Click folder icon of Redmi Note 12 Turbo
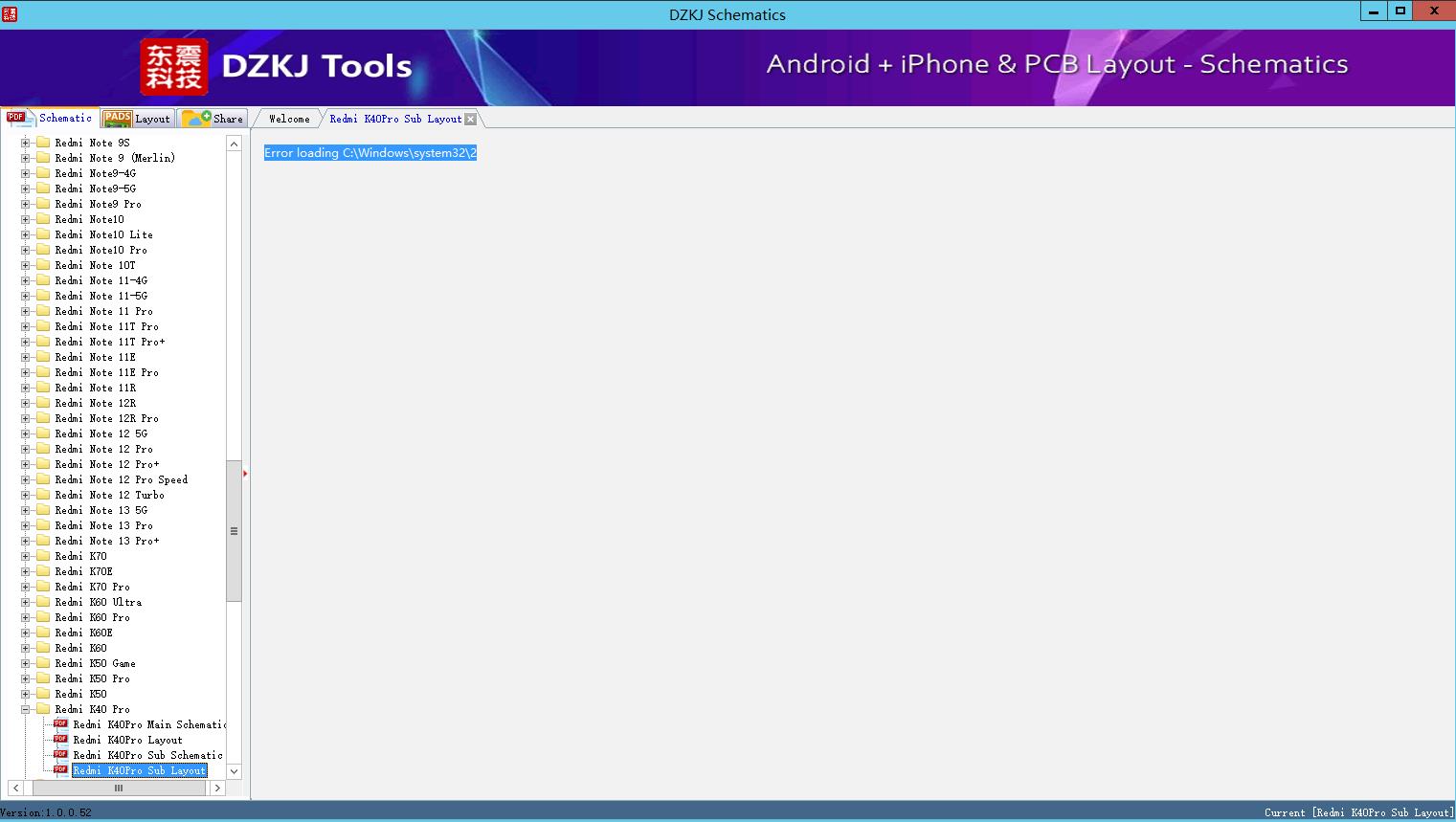This screenshot has height=822, width=1456. coord(42,495)
